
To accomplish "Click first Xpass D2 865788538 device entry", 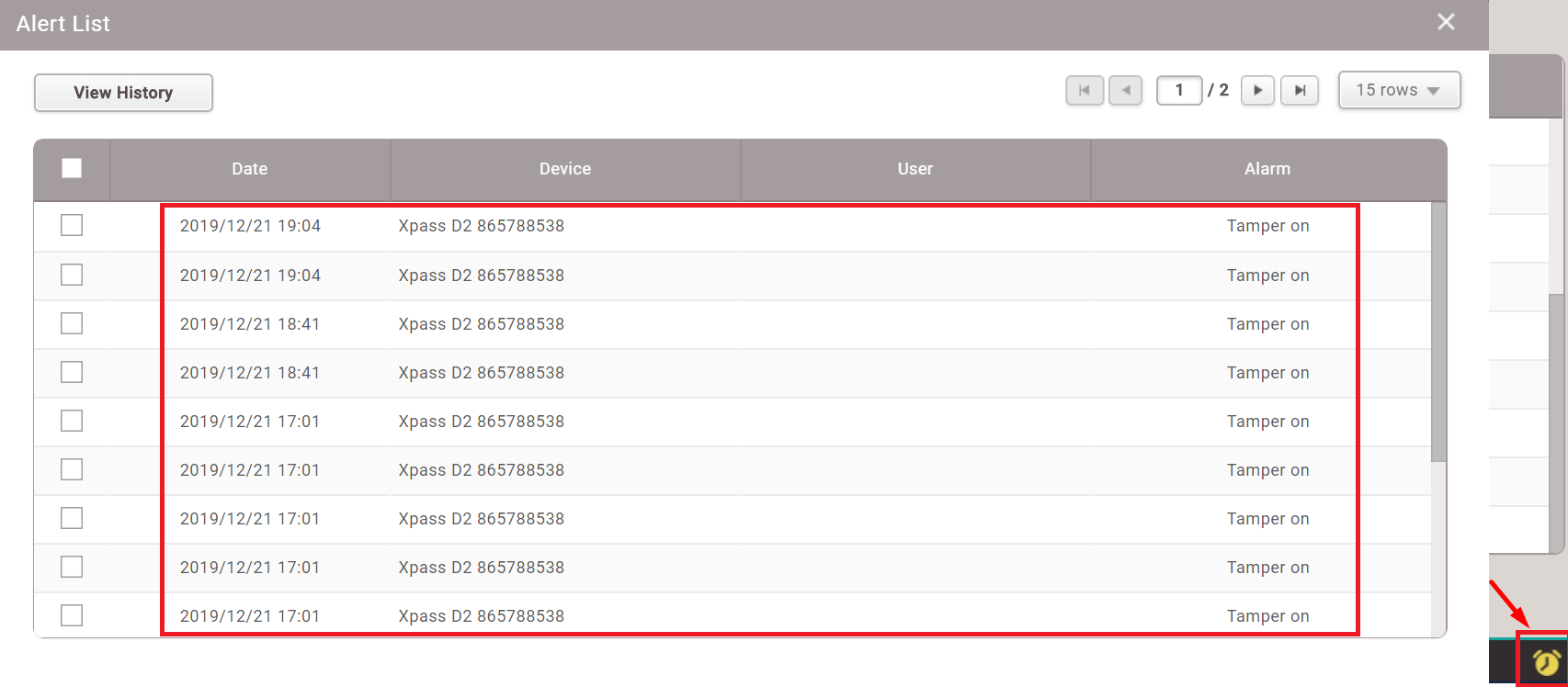I will 481,226.
